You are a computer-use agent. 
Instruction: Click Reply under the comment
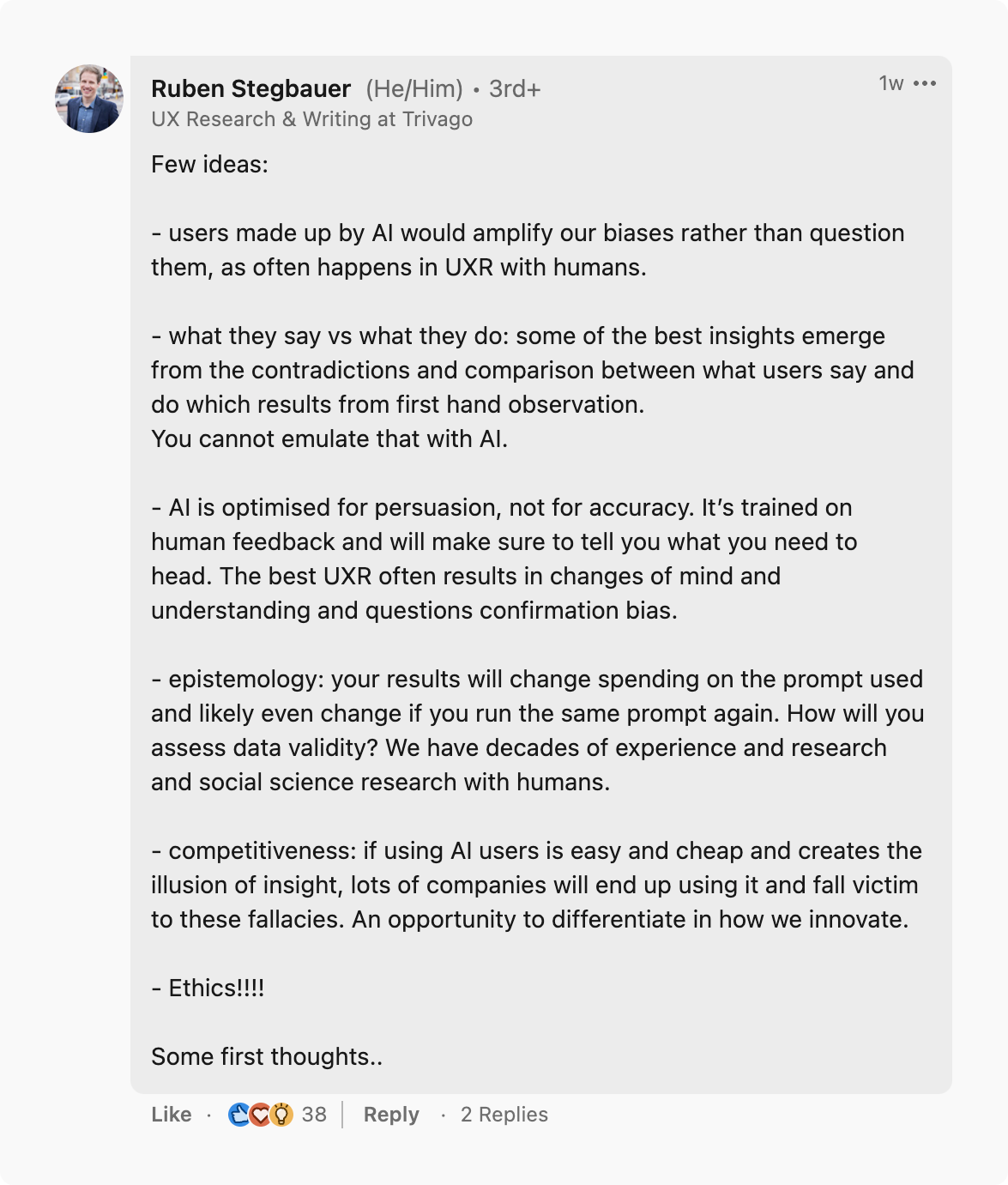391,1115
